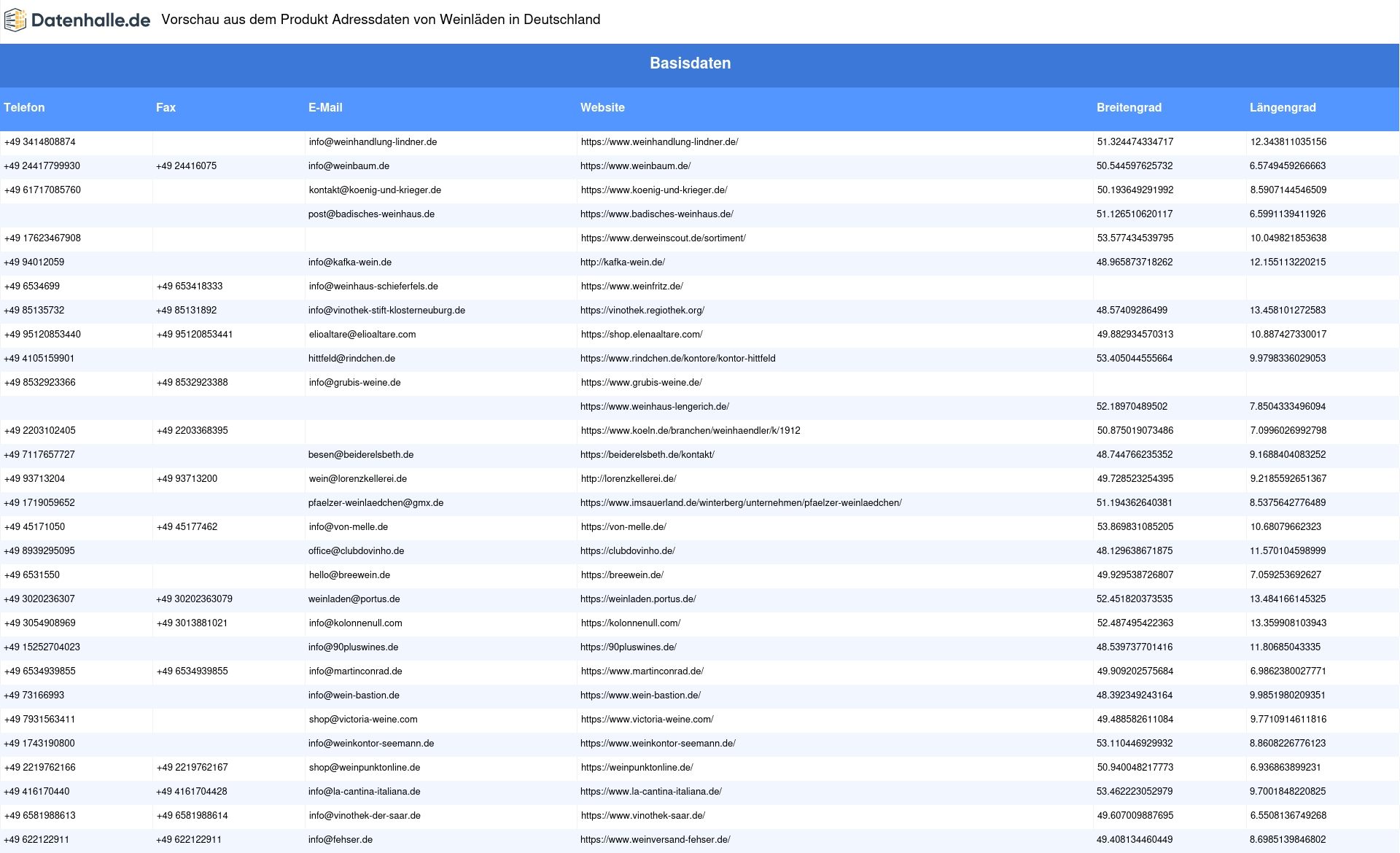
Task: Click the koeln.de weinhaendler website cell
Action: tap(691, 431)
